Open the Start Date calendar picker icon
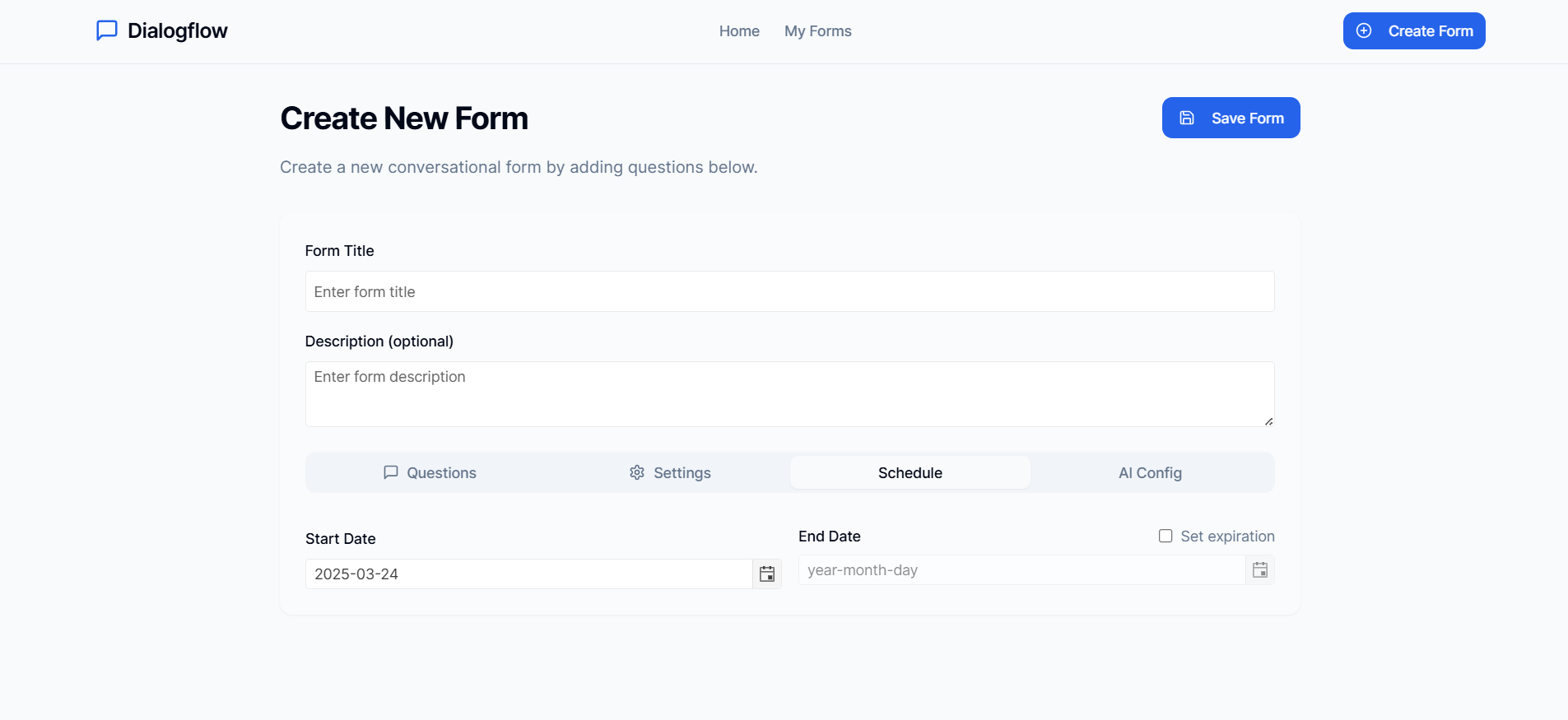Screen dimensions: 1568x720 click(x=766, y=574)
